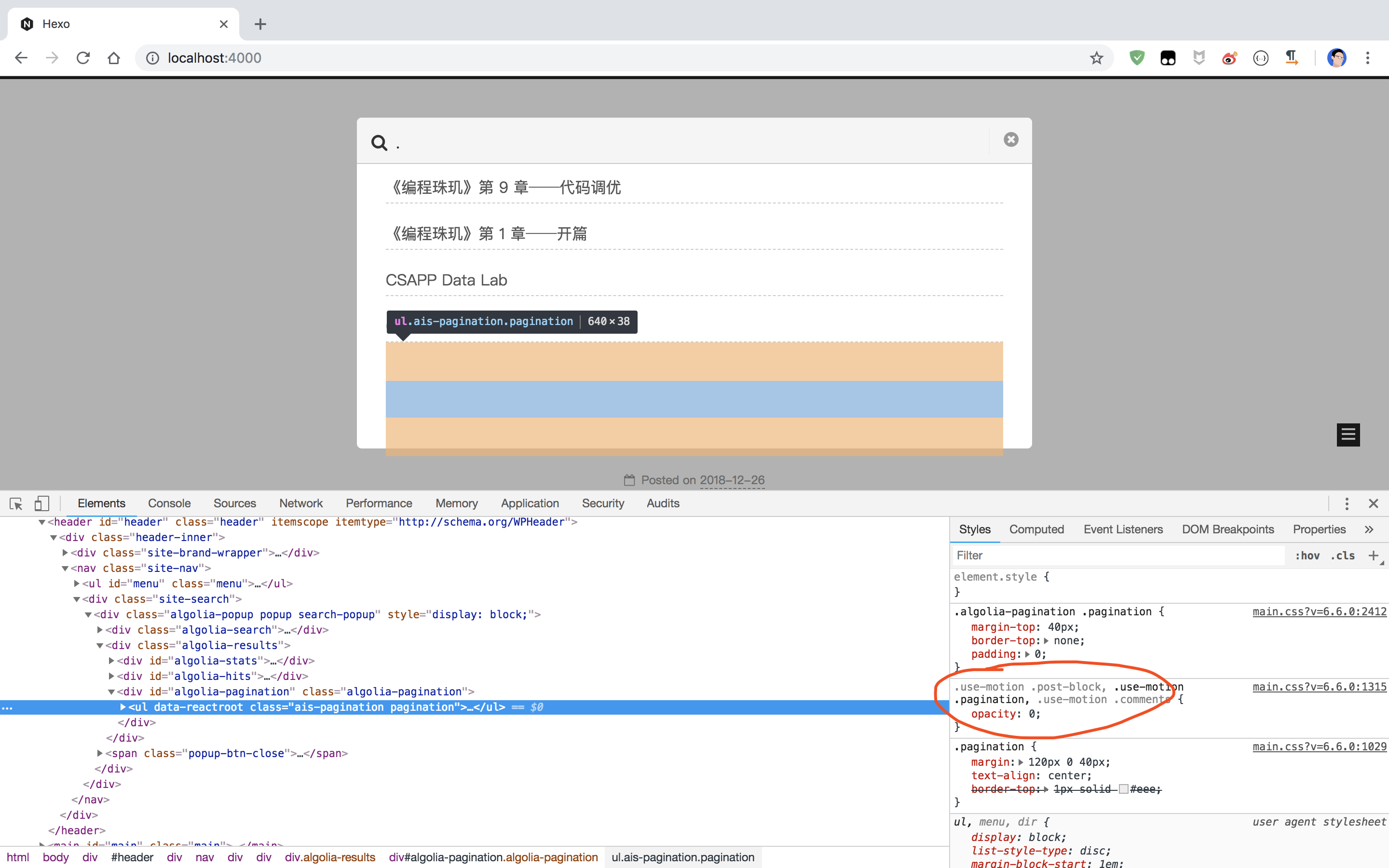The width and height of the screenshot is (1389, 868).
Task: Collapse the algolia-pagination div node
Action: pos(111,692)
